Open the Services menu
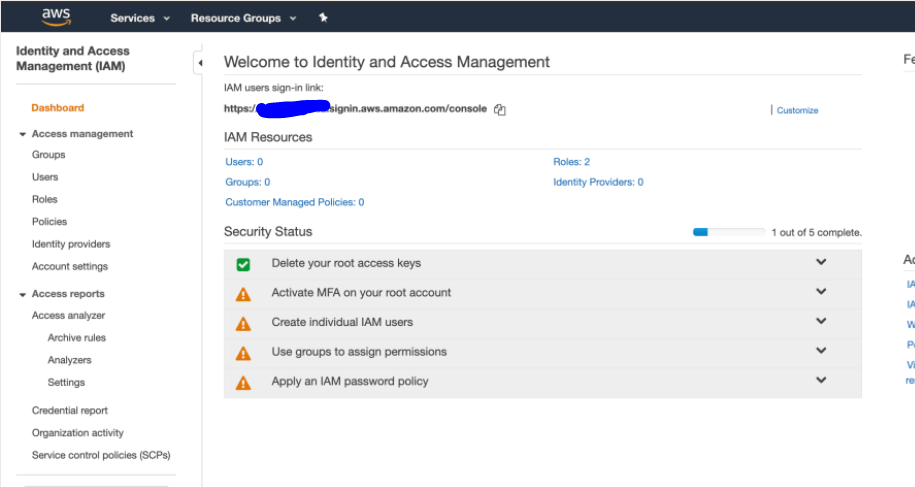The image size is (915, 487). [140, 18]
